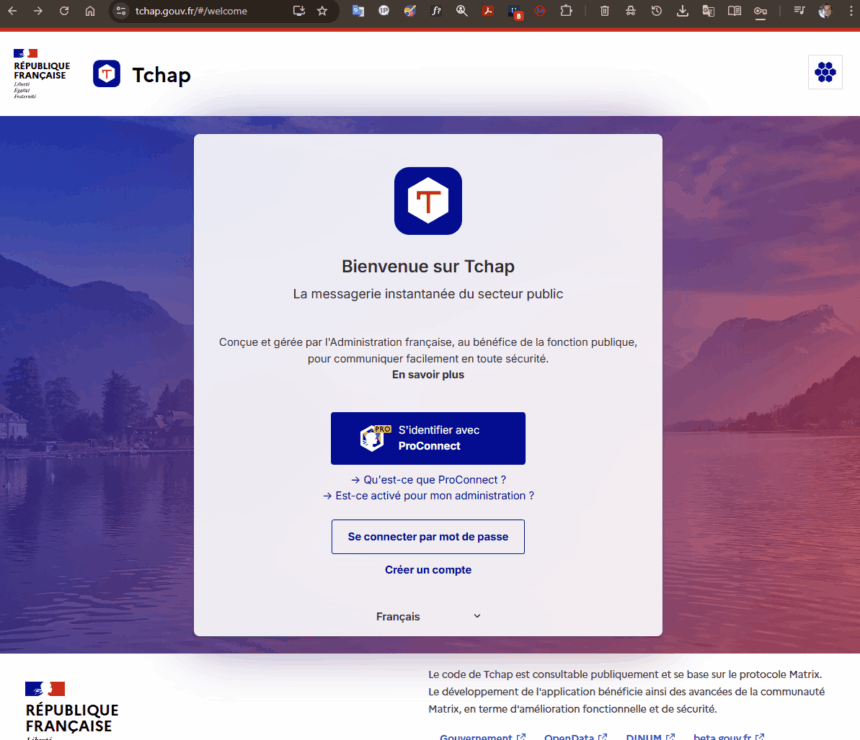Open the media controls playlist icon

pyautogui.click(x=799, y=10)
